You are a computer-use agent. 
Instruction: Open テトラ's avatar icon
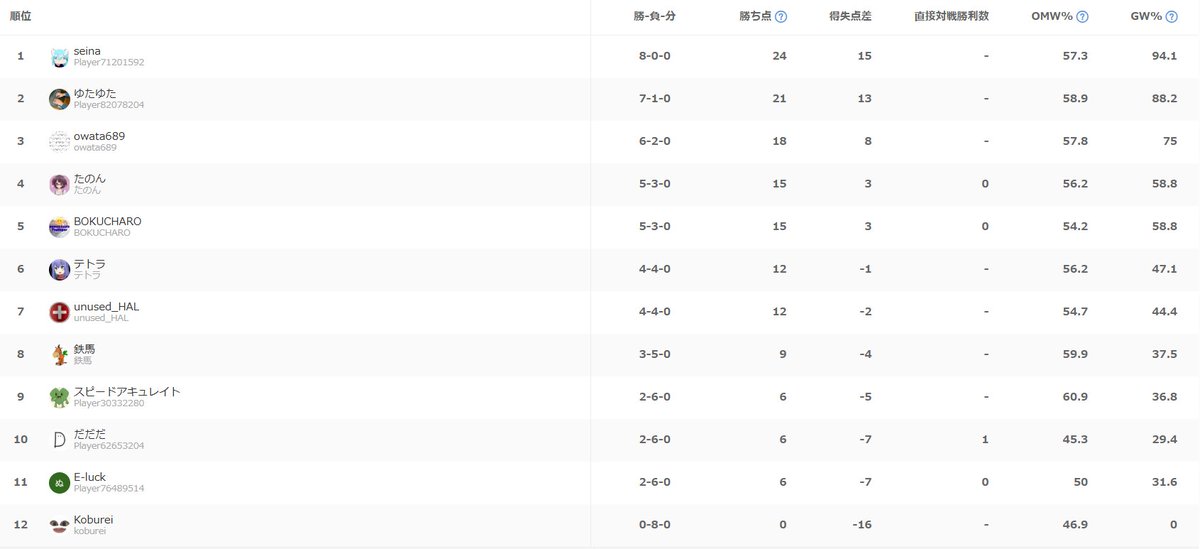click(60, 270)
